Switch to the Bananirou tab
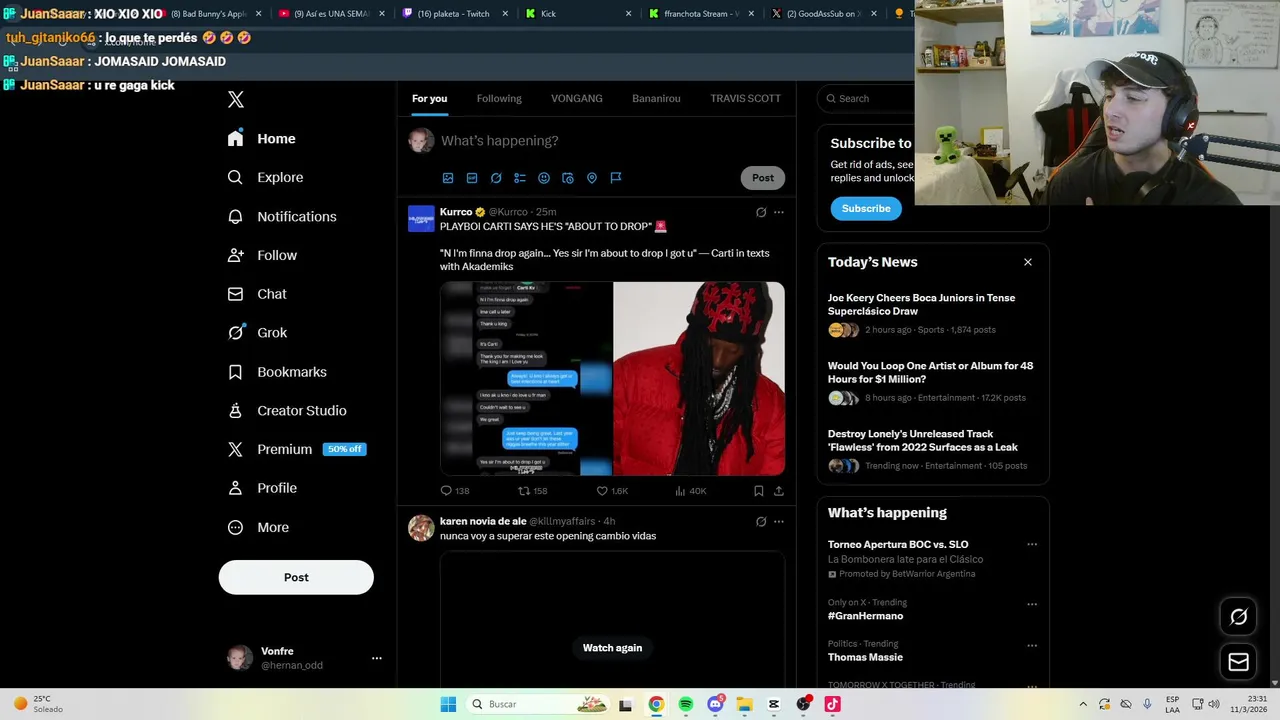Image resolution: width=1280 pixels, height=720 pixels. click(x=656, y=98)
